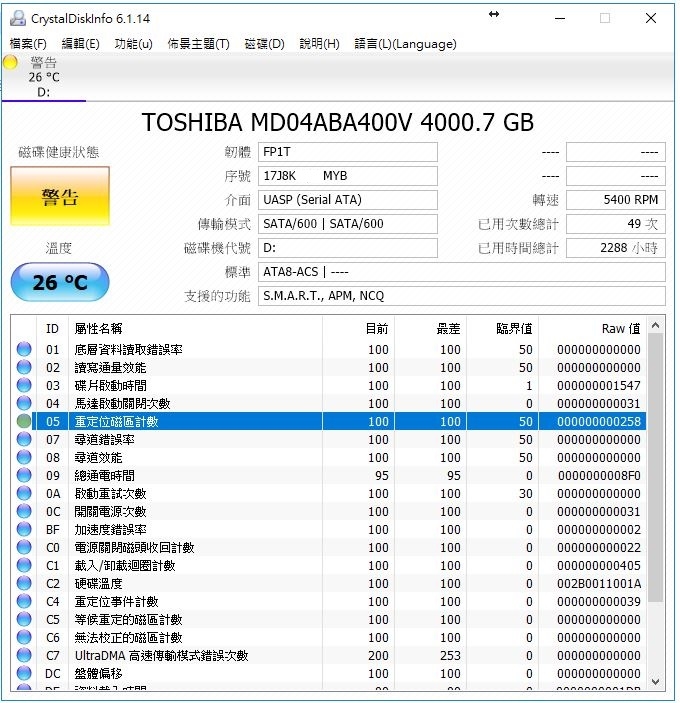Click status icon of row 07 尋道錯誤率
The image size is (680, 703).
pyautogui.click(x=24, y=439)
